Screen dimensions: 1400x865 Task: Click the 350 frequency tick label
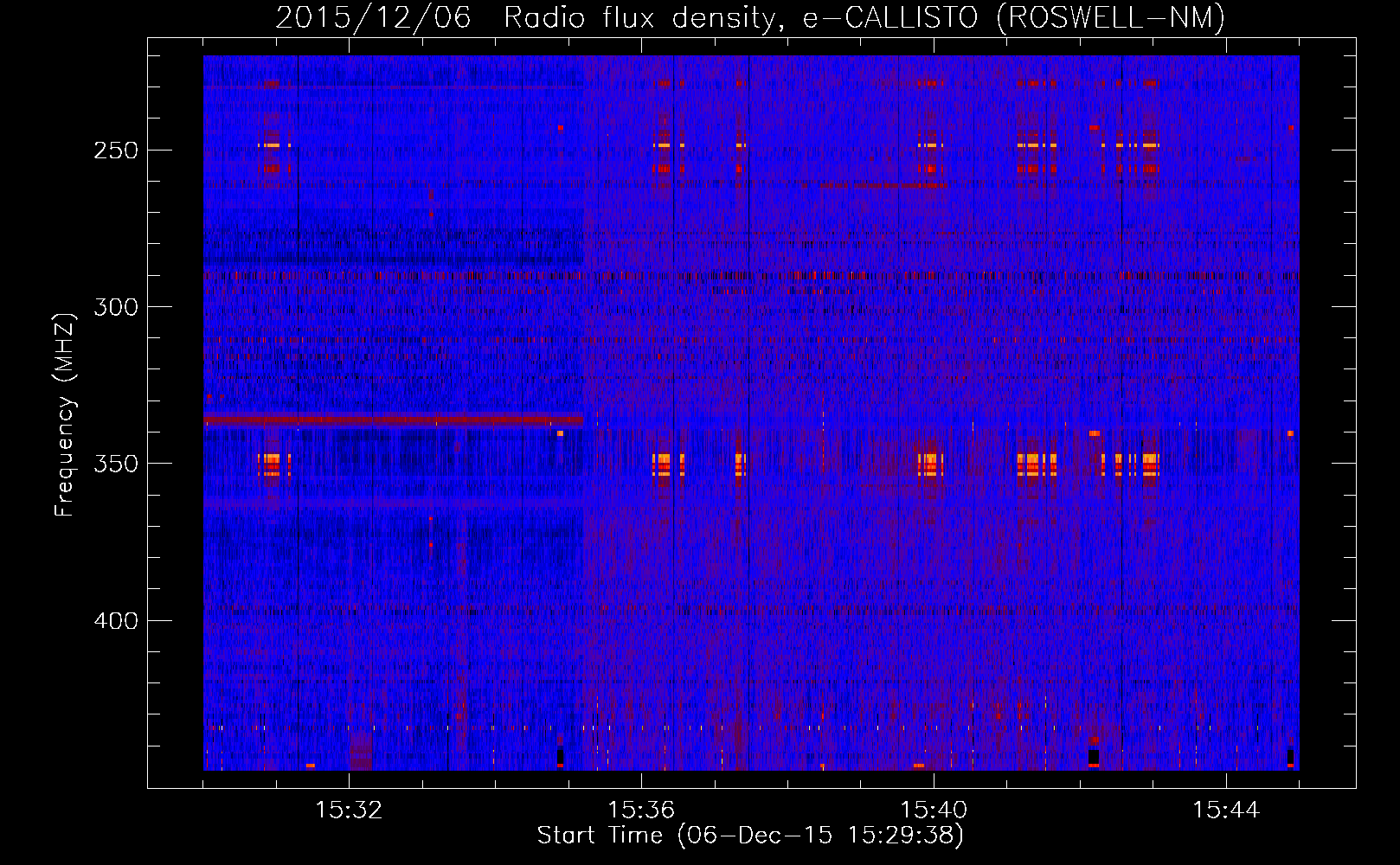(x=116, y=464)
